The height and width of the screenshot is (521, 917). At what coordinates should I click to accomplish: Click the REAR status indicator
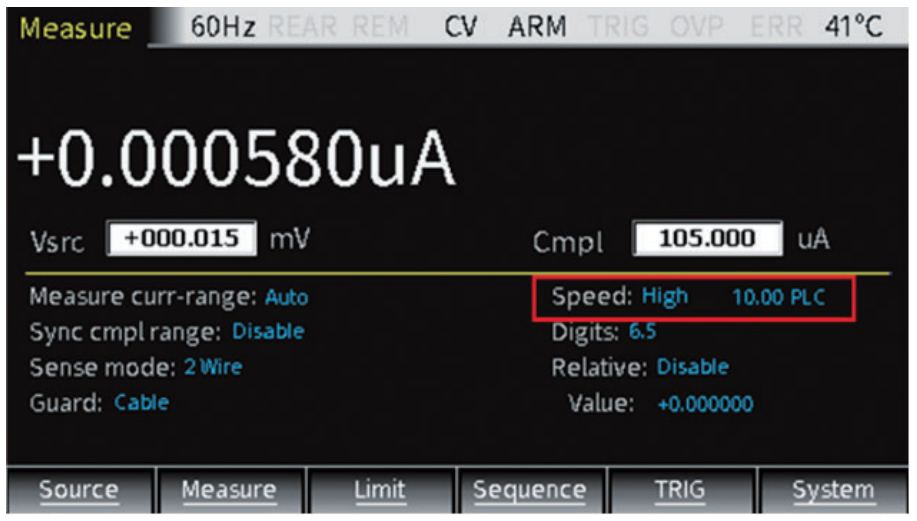point(302,27)
